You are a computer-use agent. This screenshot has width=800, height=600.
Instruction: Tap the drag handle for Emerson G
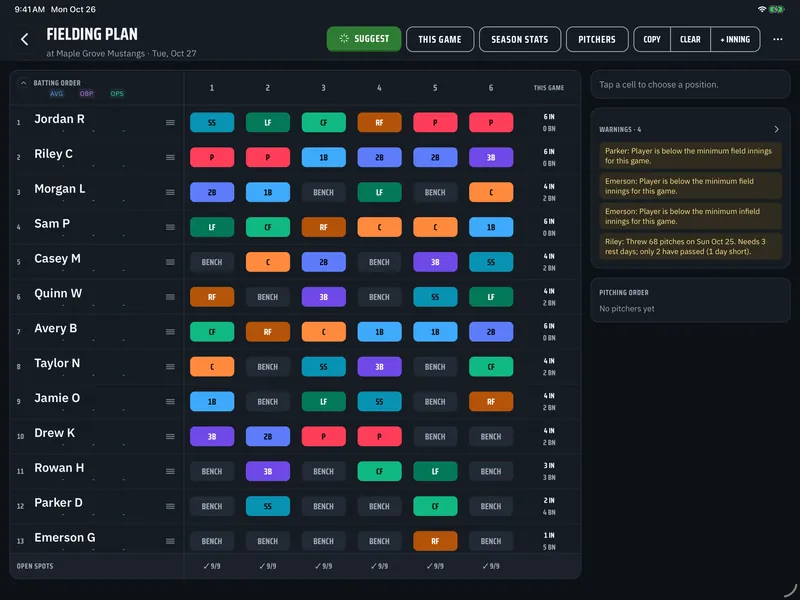[x=170, y=541]
